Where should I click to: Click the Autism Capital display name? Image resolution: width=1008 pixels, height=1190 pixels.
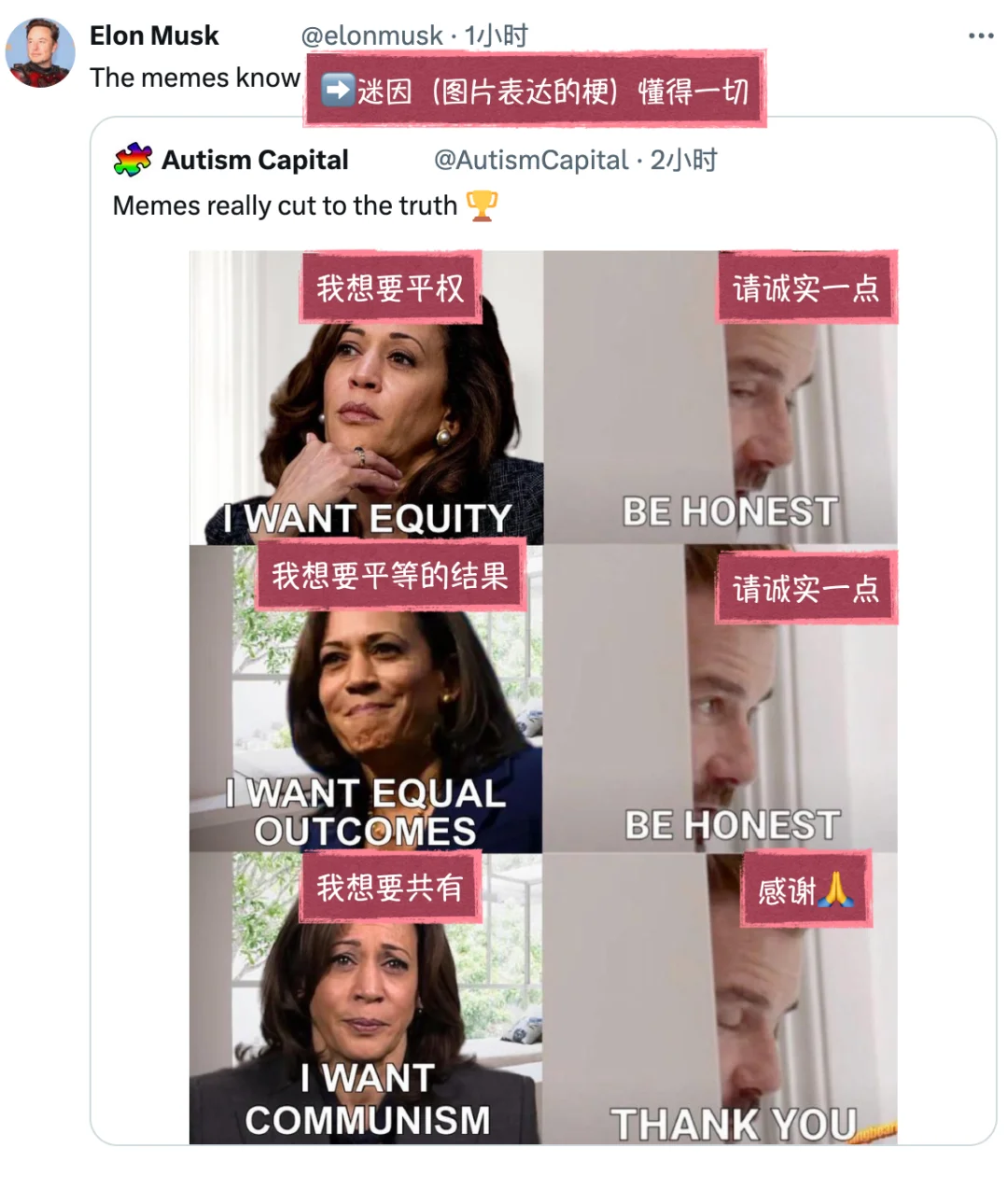pyautogui.click(x=255, y=160)
